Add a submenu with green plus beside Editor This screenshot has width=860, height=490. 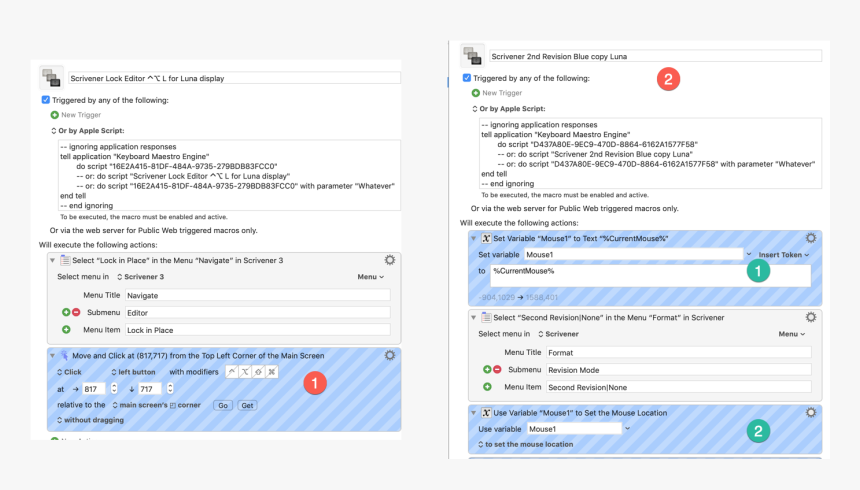pos(66,312)
